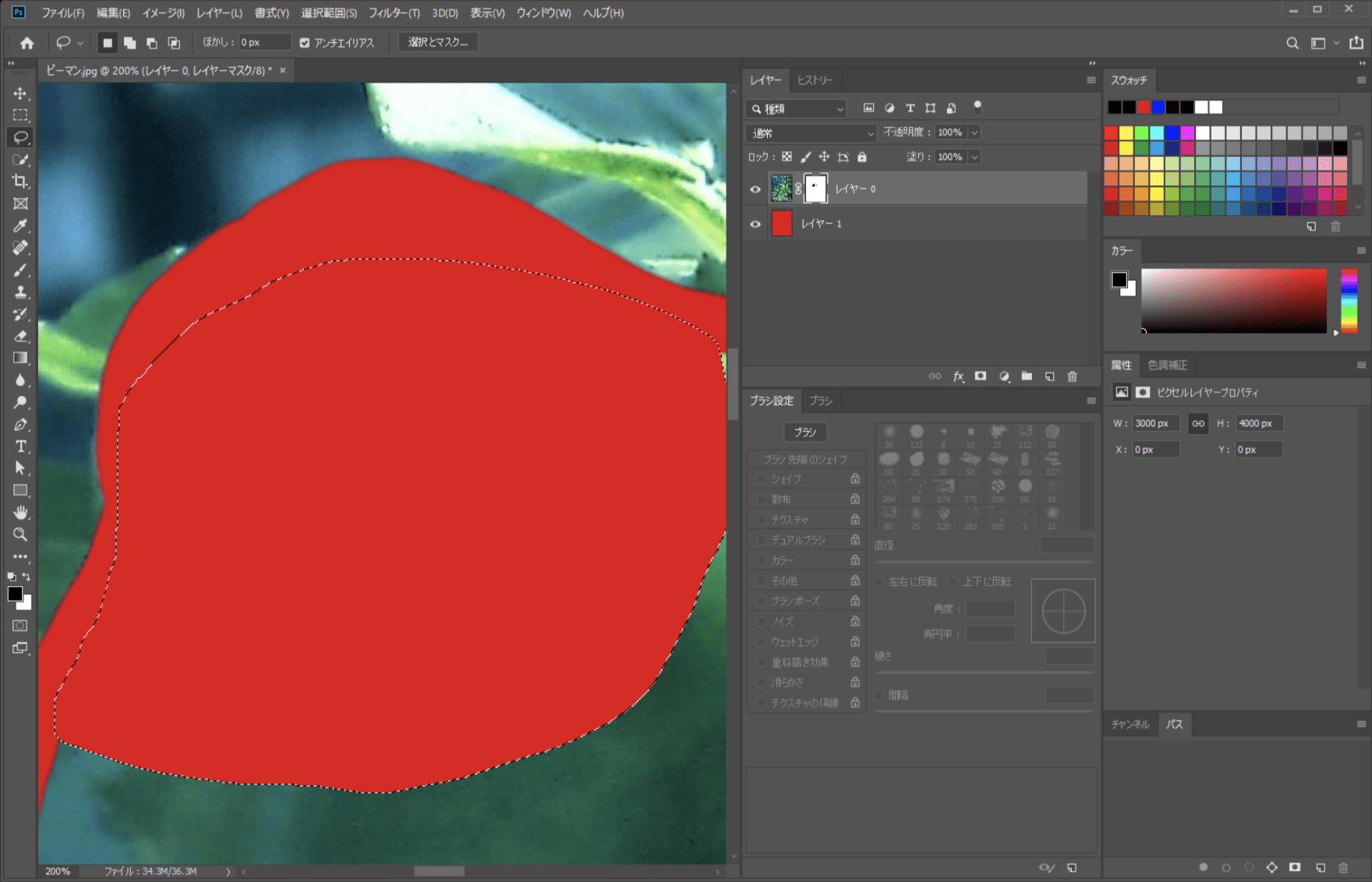Select the Horizontal Type tool
Viewport: 1372px width, 882px height.
pyautogui.click(x=20, y=446)
